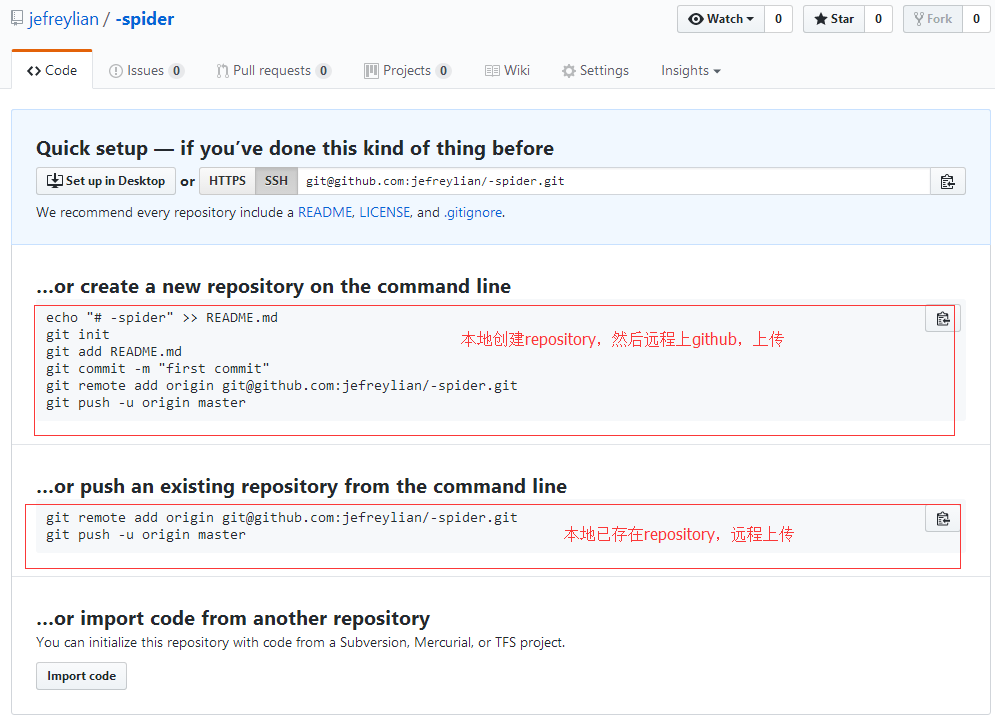Click the Issues circle icon

click(x=115, y=71)
